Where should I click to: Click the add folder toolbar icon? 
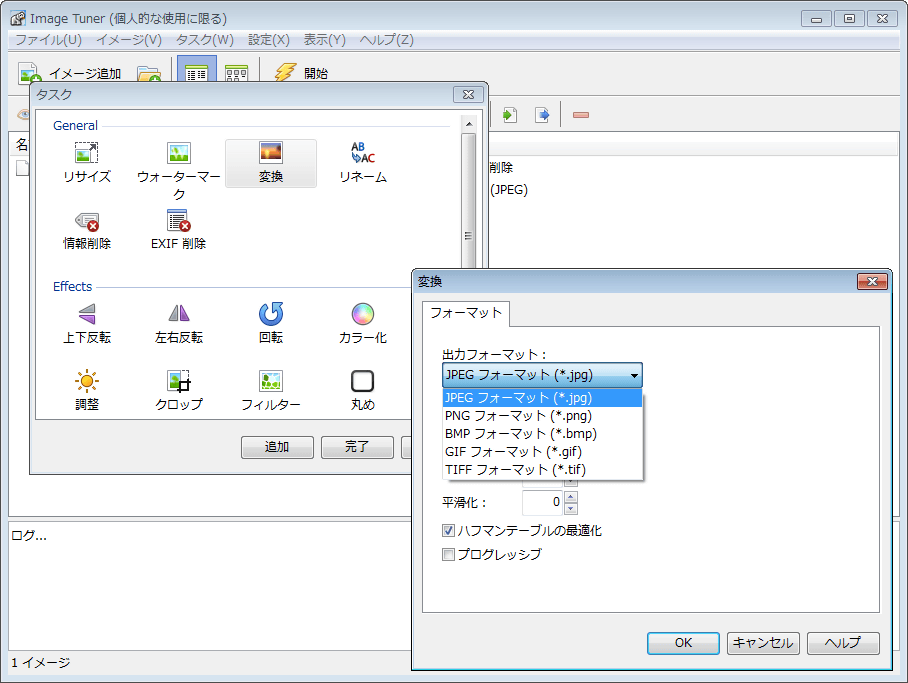[x=148, y=75]
